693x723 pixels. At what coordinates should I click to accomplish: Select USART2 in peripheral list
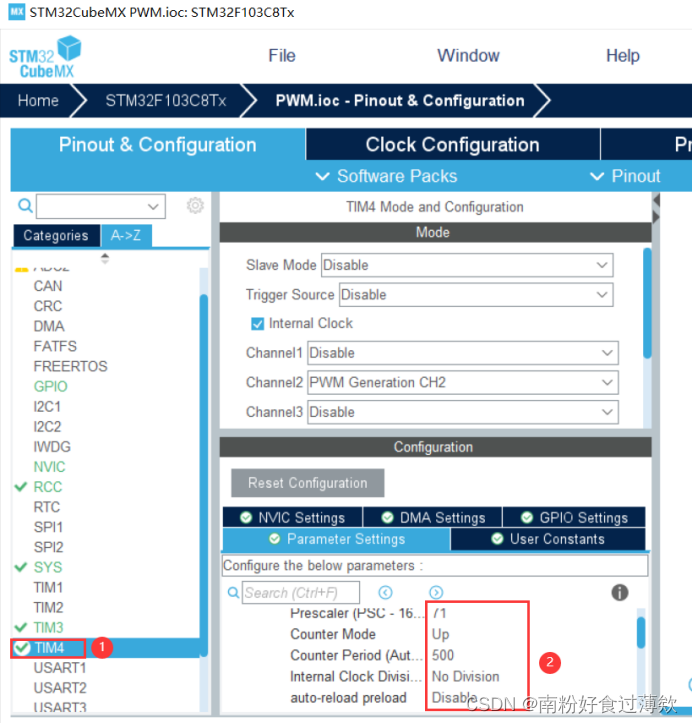[59, 688]
